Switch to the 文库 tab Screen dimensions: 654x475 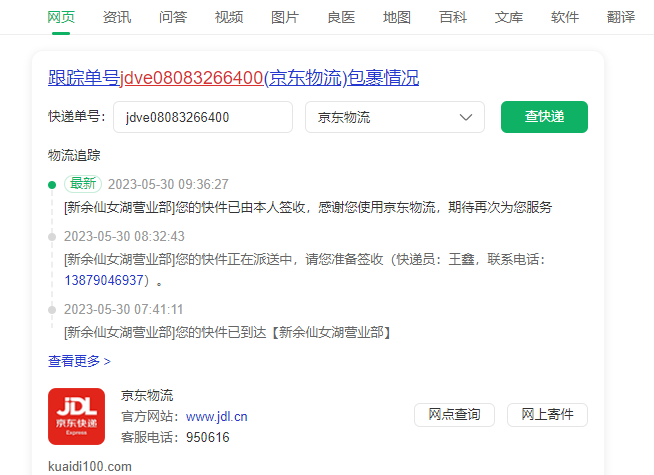coord(508,17)
